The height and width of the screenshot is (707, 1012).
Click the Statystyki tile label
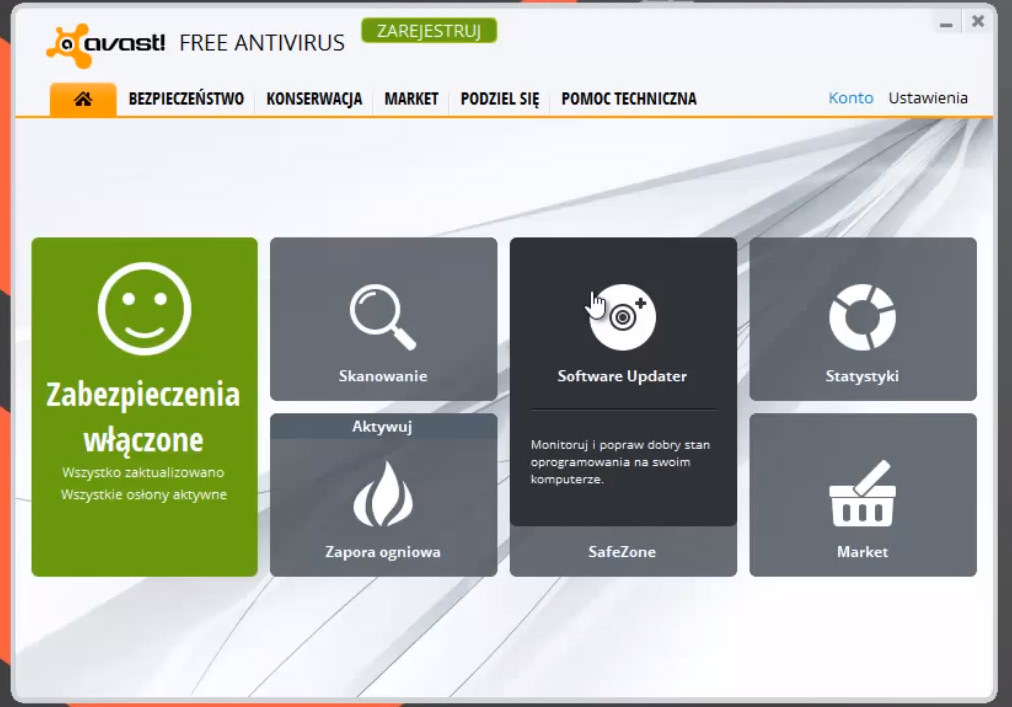(x=862, y=376)
